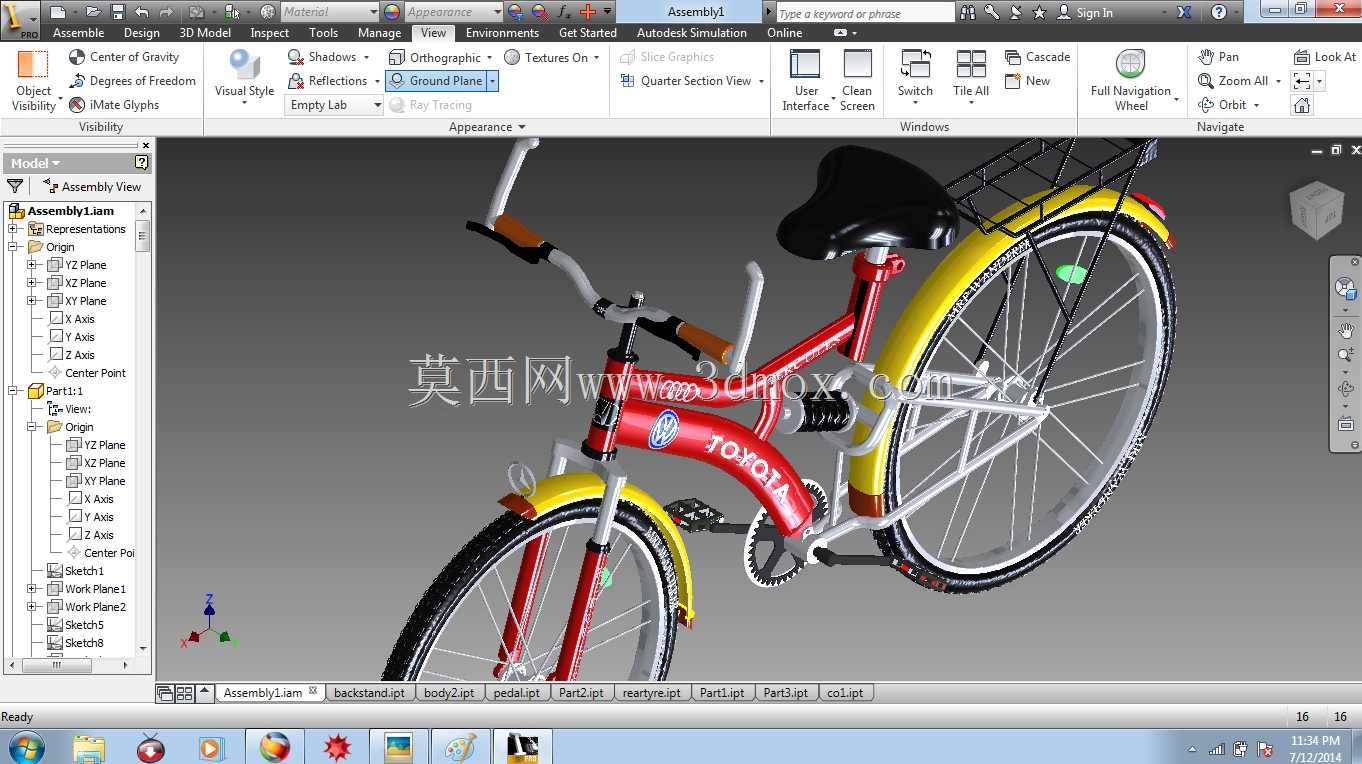Screen dimensions: 1362x764
Task: Open the Model browser help icon
Action: (142, 163)
